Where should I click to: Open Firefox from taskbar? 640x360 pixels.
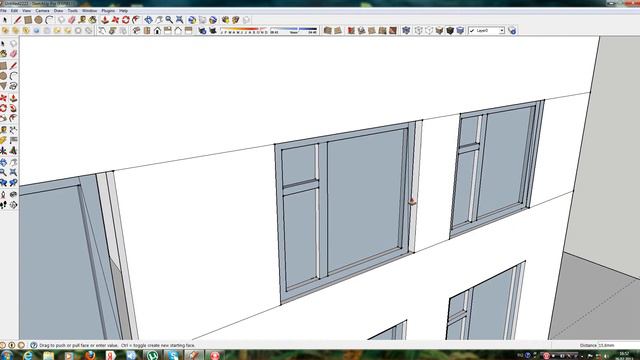pyautogui.click(x=90, y=355)
